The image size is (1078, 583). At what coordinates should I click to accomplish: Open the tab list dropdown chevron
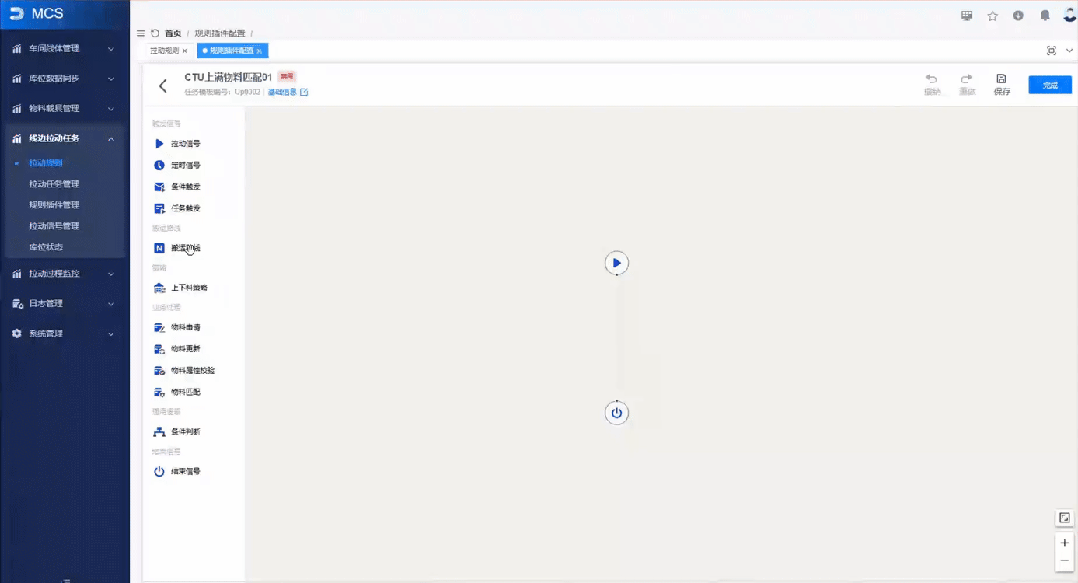click(1067, 50)
